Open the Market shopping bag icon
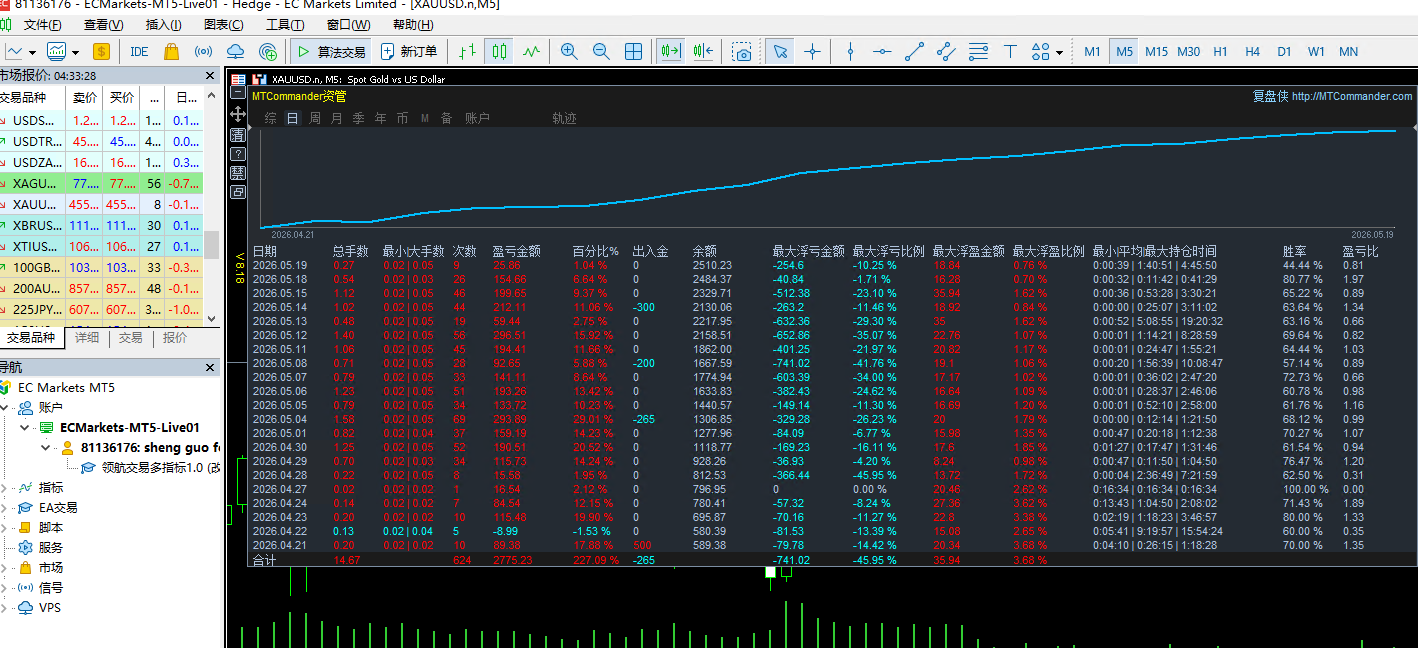This screenshot has width=1418, height=648. click(171, 51)
